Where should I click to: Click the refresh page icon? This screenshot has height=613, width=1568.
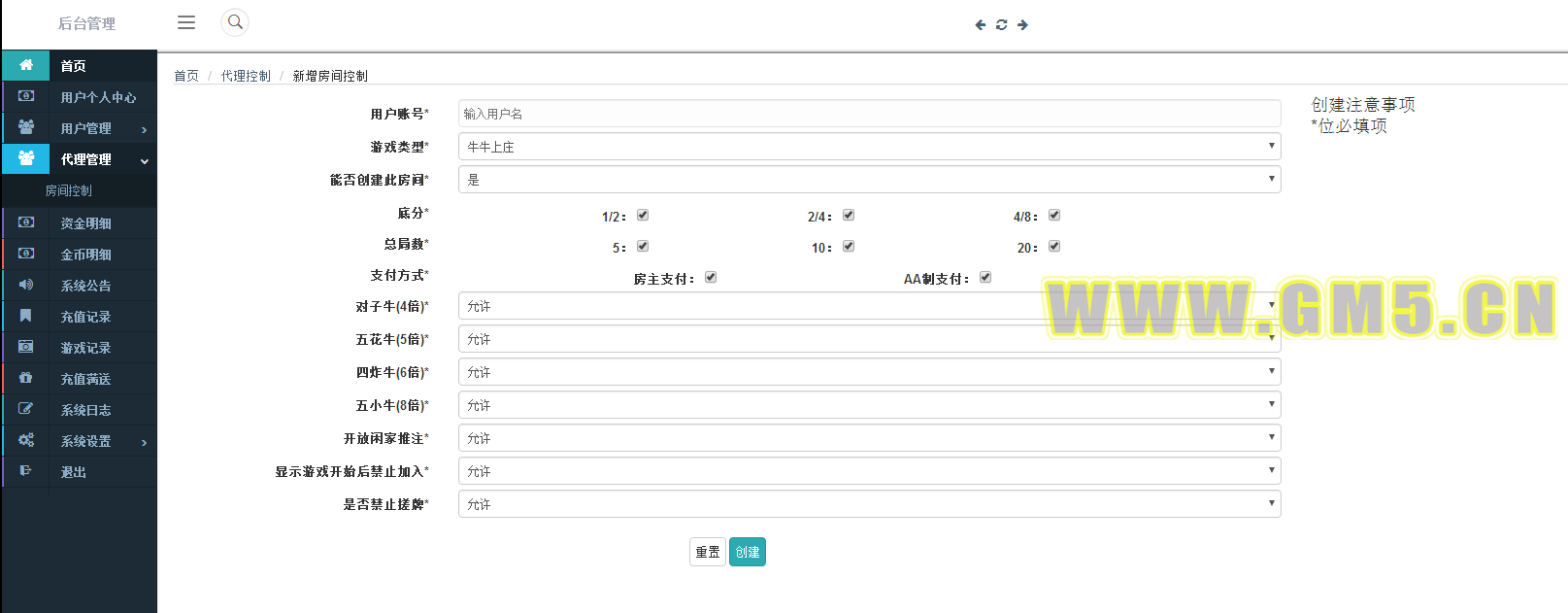1001,25
